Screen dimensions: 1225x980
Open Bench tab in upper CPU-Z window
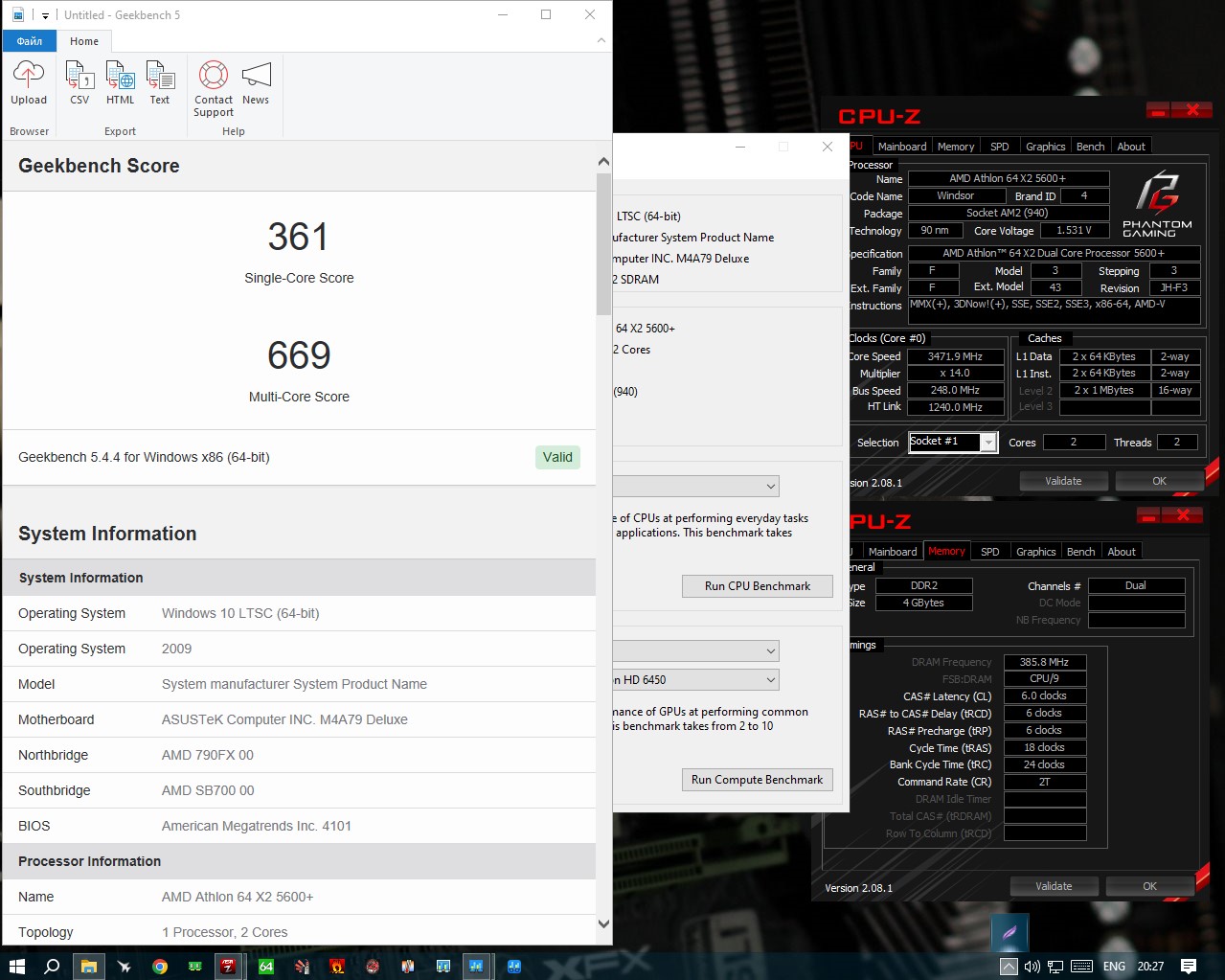coord(1090,147)
